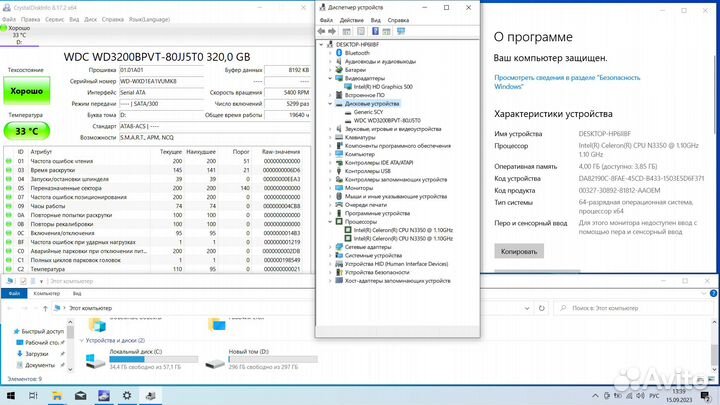
Task: Expand Сетевые адаптеры node
Action: pyautogui.click(x=330, y=247)
